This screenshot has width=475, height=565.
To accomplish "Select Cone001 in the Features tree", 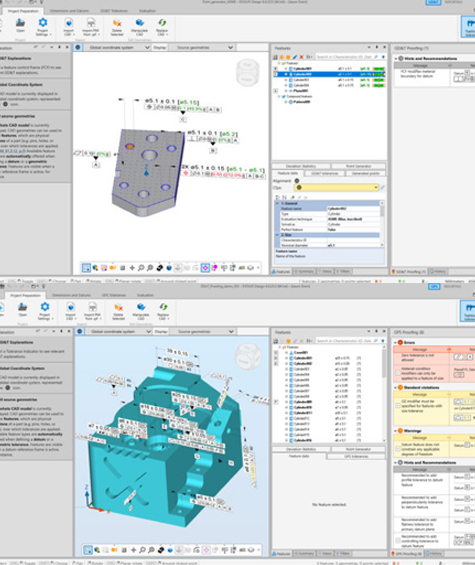I will [x=301, y=353].
